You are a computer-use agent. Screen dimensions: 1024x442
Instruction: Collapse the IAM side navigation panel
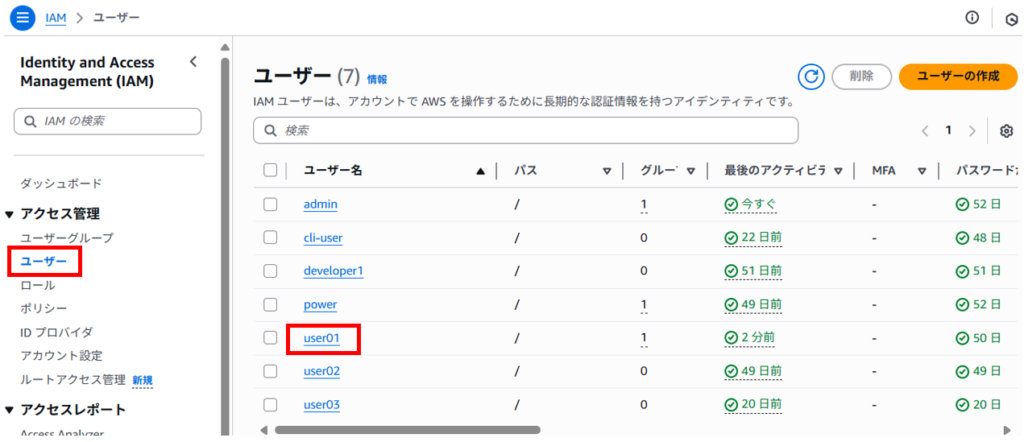point(193,62)
